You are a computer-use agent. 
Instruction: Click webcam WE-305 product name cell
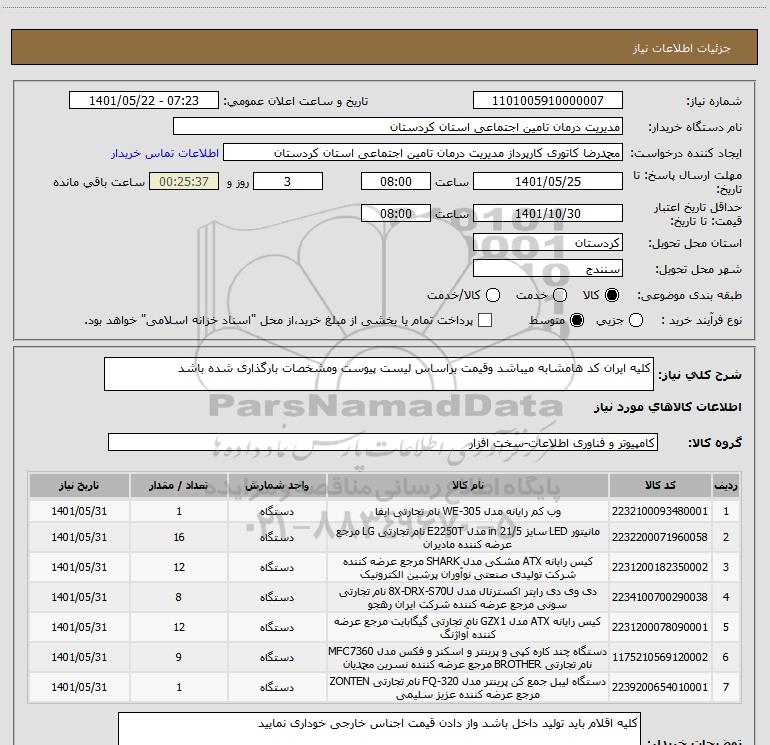click(468, 511)
